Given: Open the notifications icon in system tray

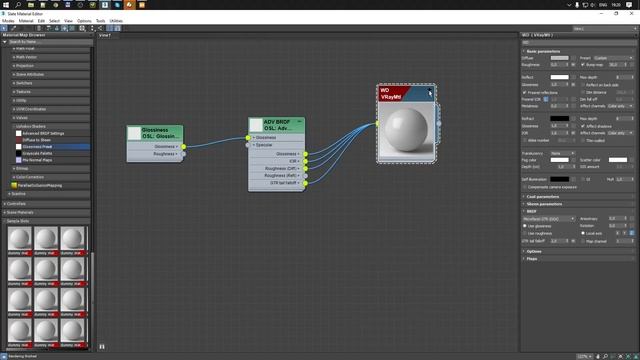Looking at the screenshot, I should (629, 5).
